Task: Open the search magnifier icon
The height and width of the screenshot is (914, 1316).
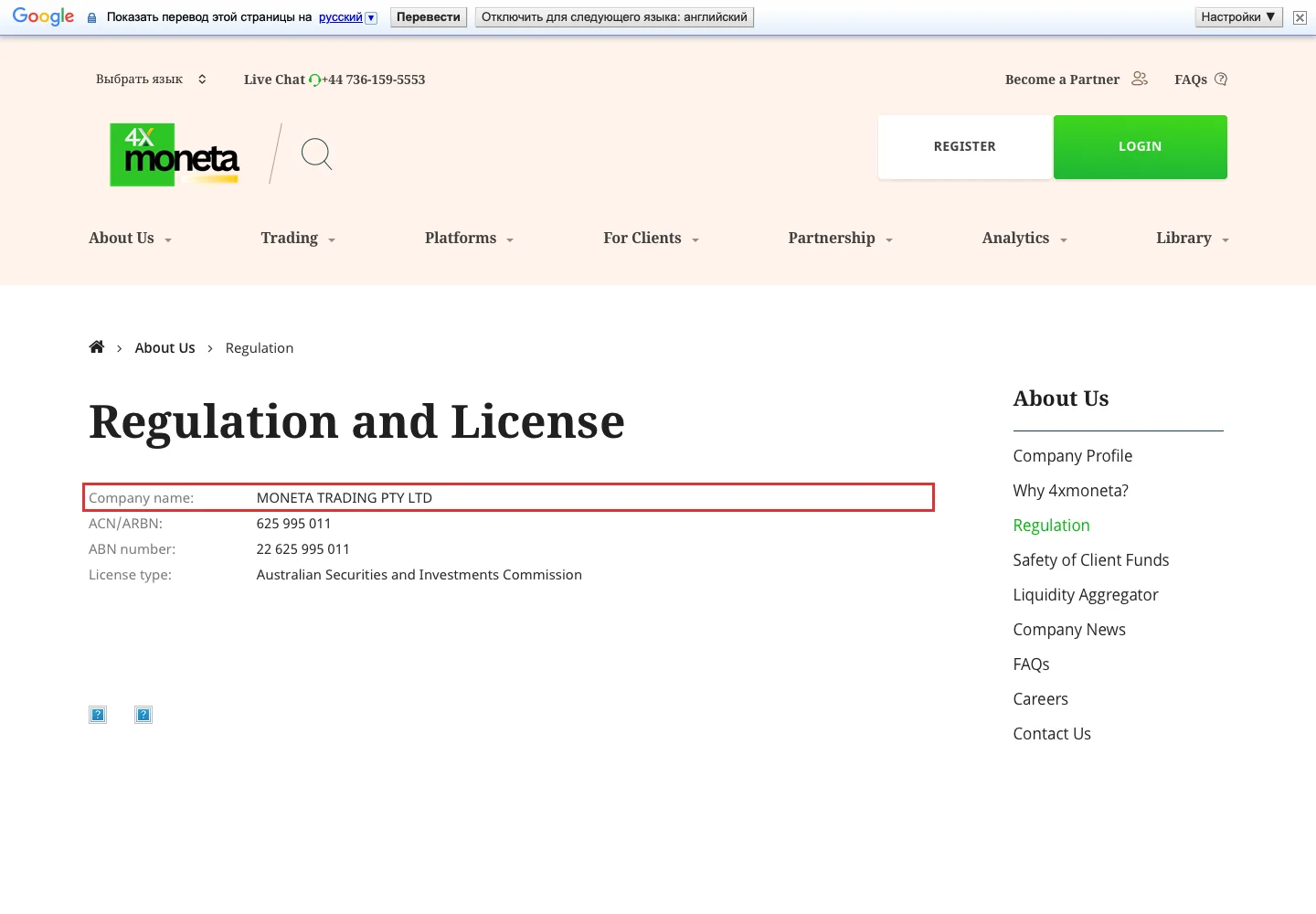Action: coord(317,154)
